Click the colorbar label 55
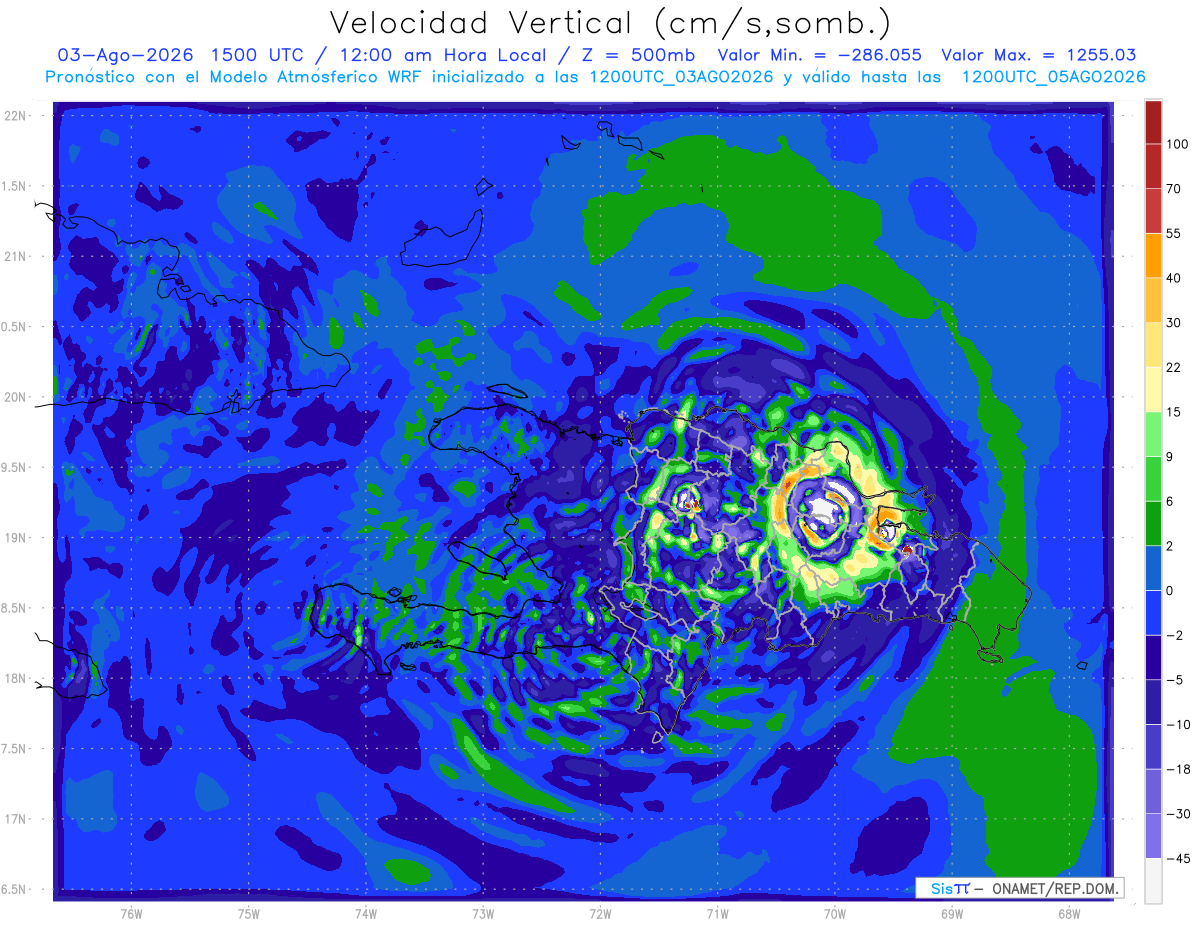Image resolution: width=1200 pixels, height=927 pixels. pos(1174,233)
